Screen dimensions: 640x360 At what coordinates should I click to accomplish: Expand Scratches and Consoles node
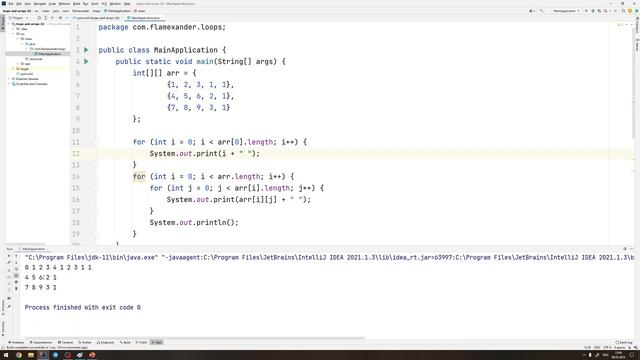(x=9, y=84)
